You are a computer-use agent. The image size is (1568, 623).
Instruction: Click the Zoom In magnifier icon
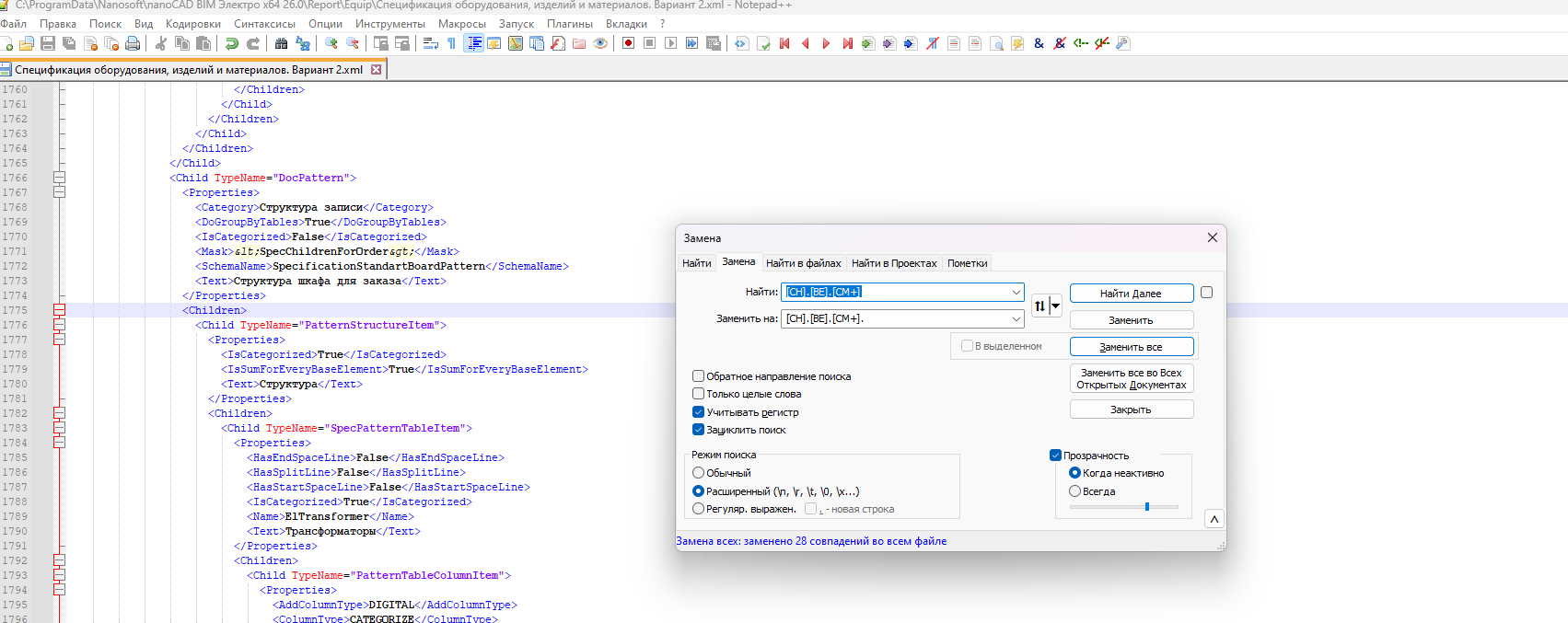point(331,43)
